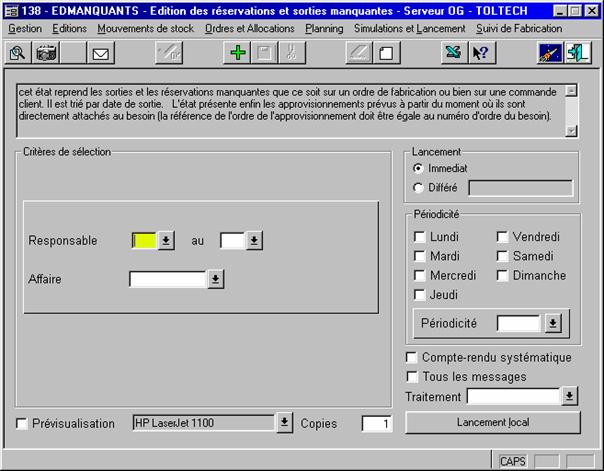Click the green plus add icon
The width and height of the screenshot is (604, 471).
point(237,53)
